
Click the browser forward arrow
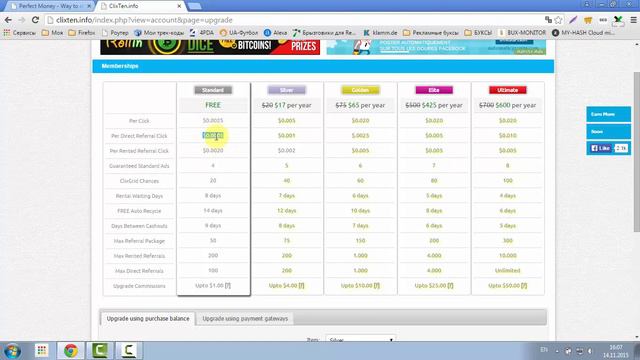point(22,20)
